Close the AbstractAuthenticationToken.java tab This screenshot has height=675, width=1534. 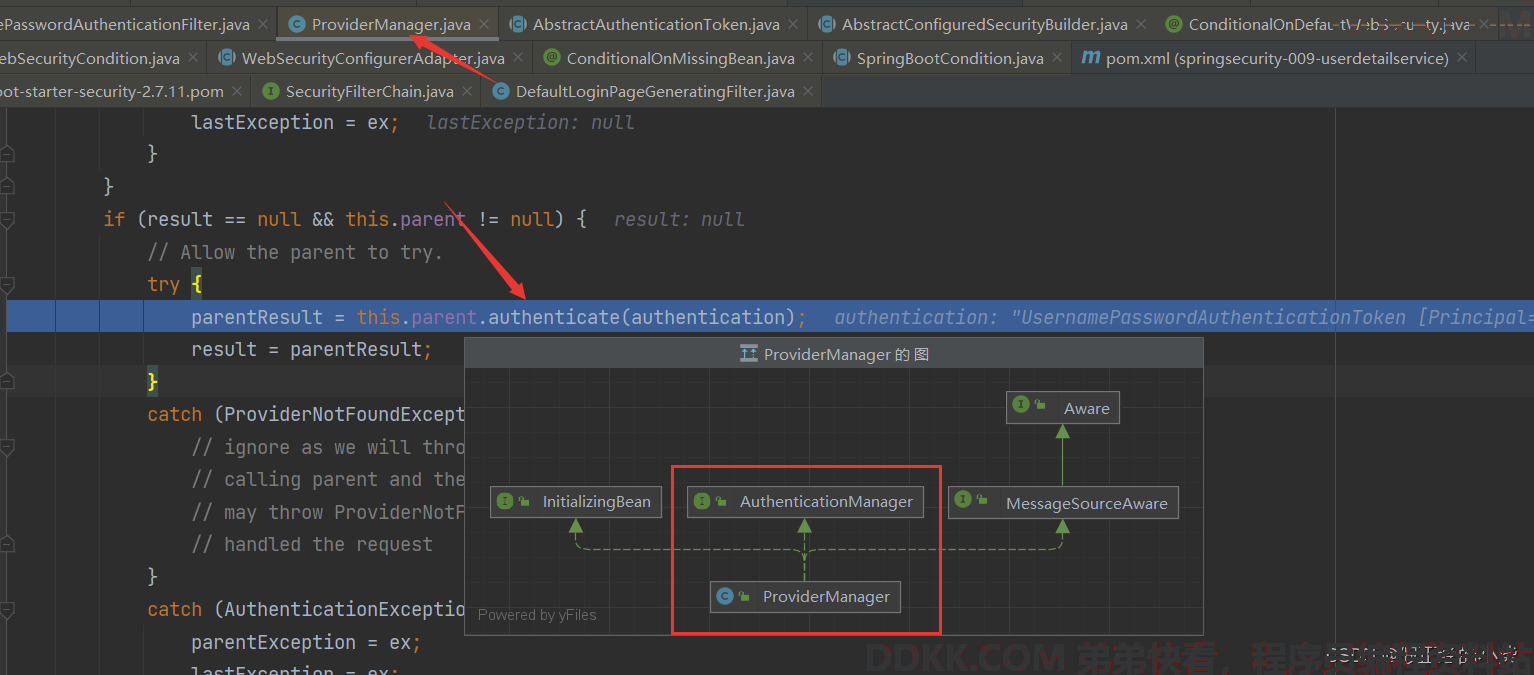pos(793,24)
